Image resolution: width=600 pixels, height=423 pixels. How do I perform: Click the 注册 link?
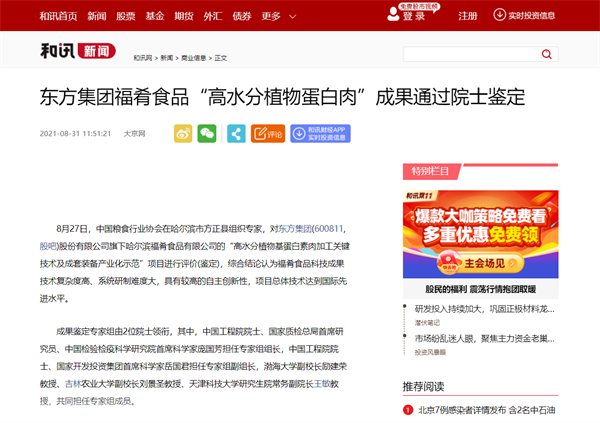click(468, 16)
